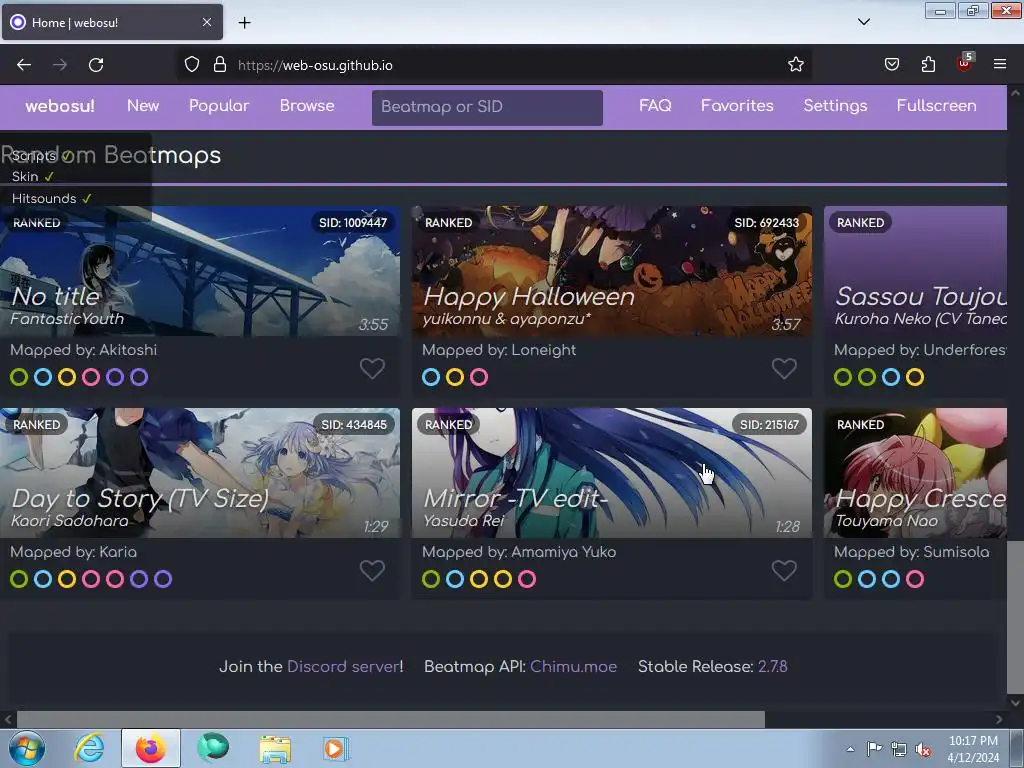The width and height of the screenshot is (1024, 768).
Task: Toggle Fullscreen from the navbar
Action: (936, 106)
